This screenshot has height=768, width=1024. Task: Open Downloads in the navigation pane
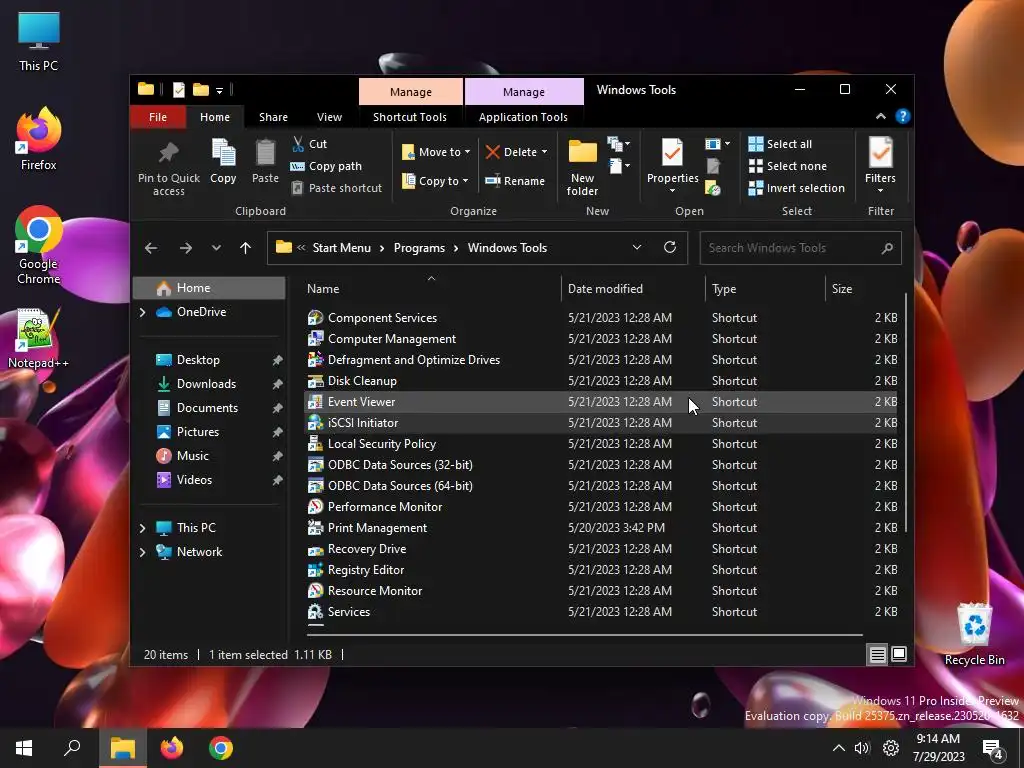click(206, 384)
